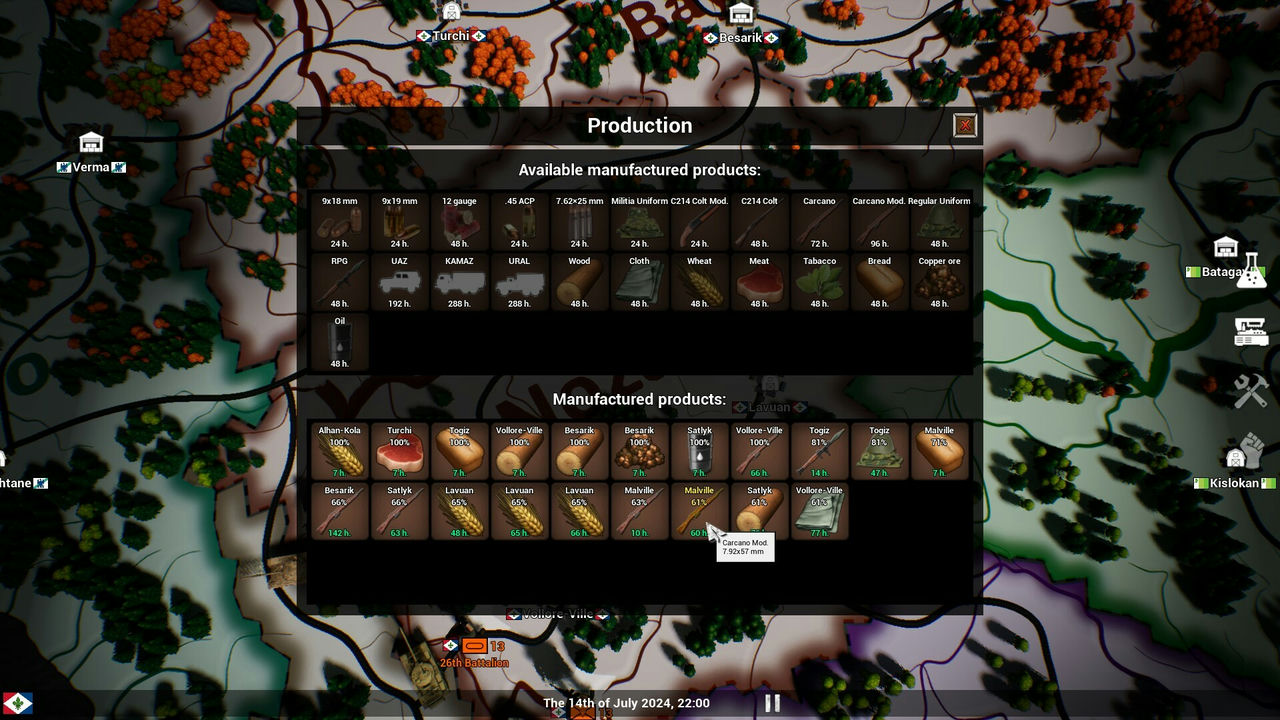Click the hammer and wrench build icon

(1250, 391)
